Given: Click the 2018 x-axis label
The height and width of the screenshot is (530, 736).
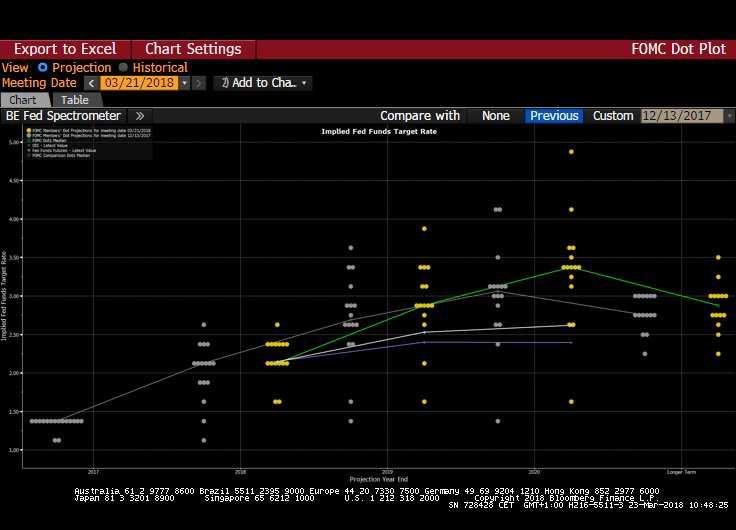Looking at the screenshot, I should click(240, 472).
